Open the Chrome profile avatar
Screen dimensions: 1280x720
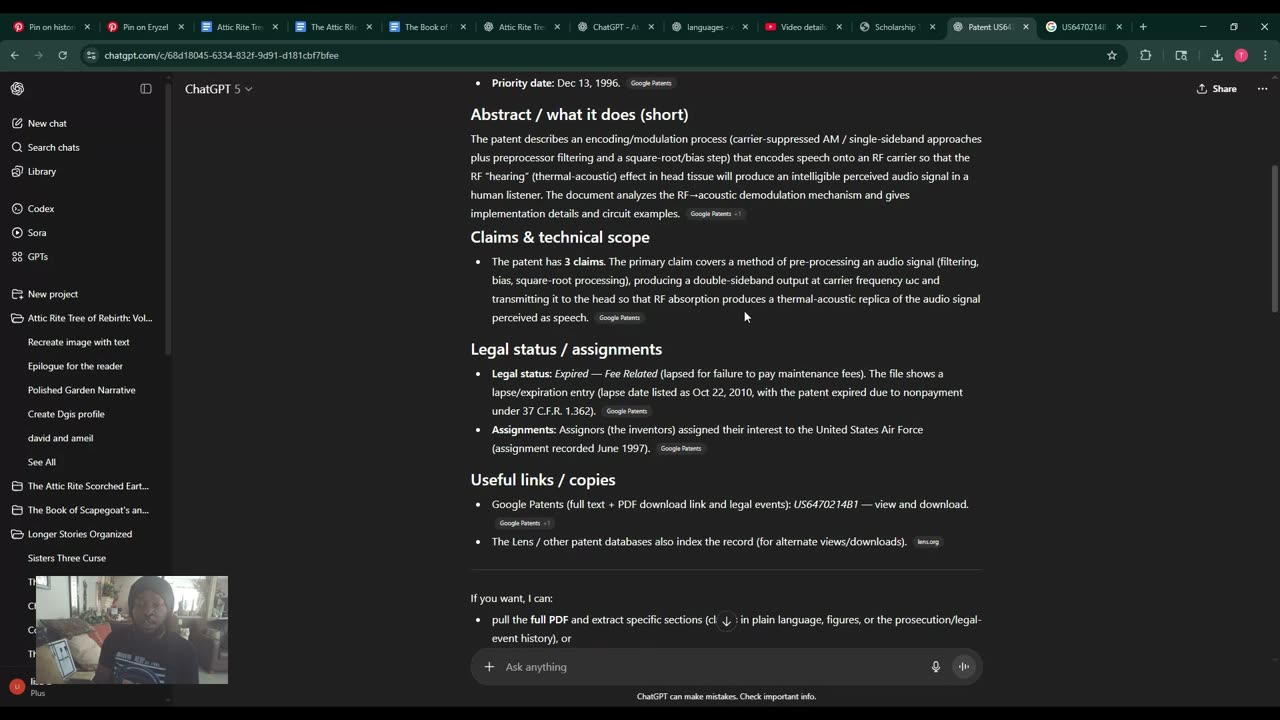(1241, 55)
